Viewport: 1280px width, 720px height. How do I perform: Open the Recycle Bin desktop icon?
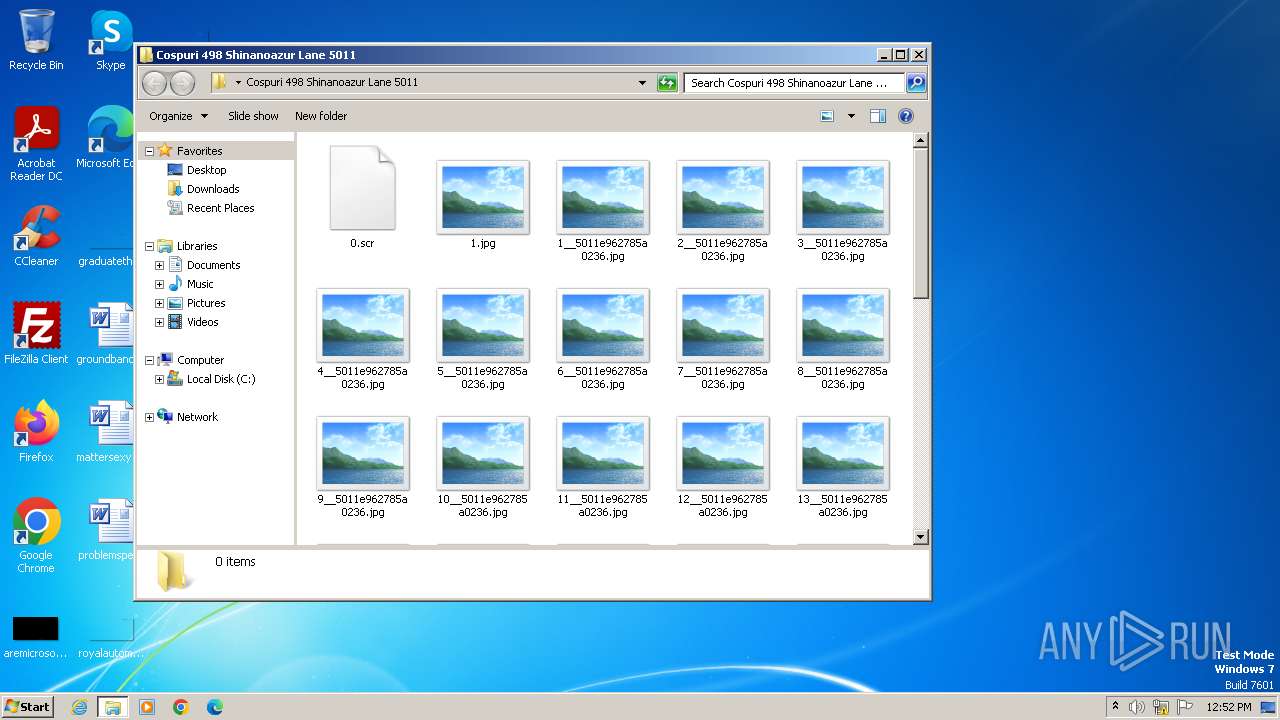click(x=36, y=40)
